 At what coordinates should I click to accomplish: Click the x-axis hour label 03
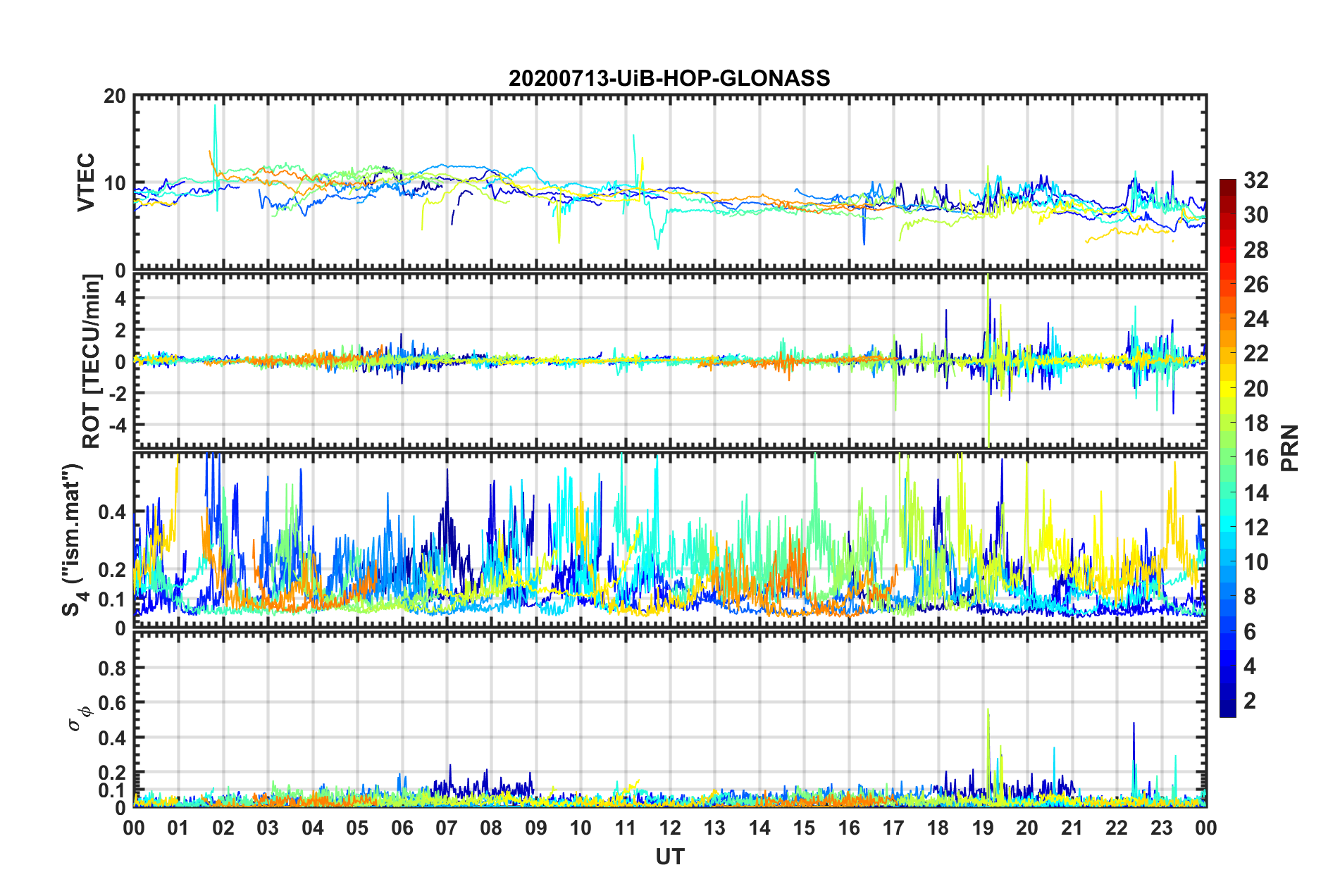[x=268, y=828]
